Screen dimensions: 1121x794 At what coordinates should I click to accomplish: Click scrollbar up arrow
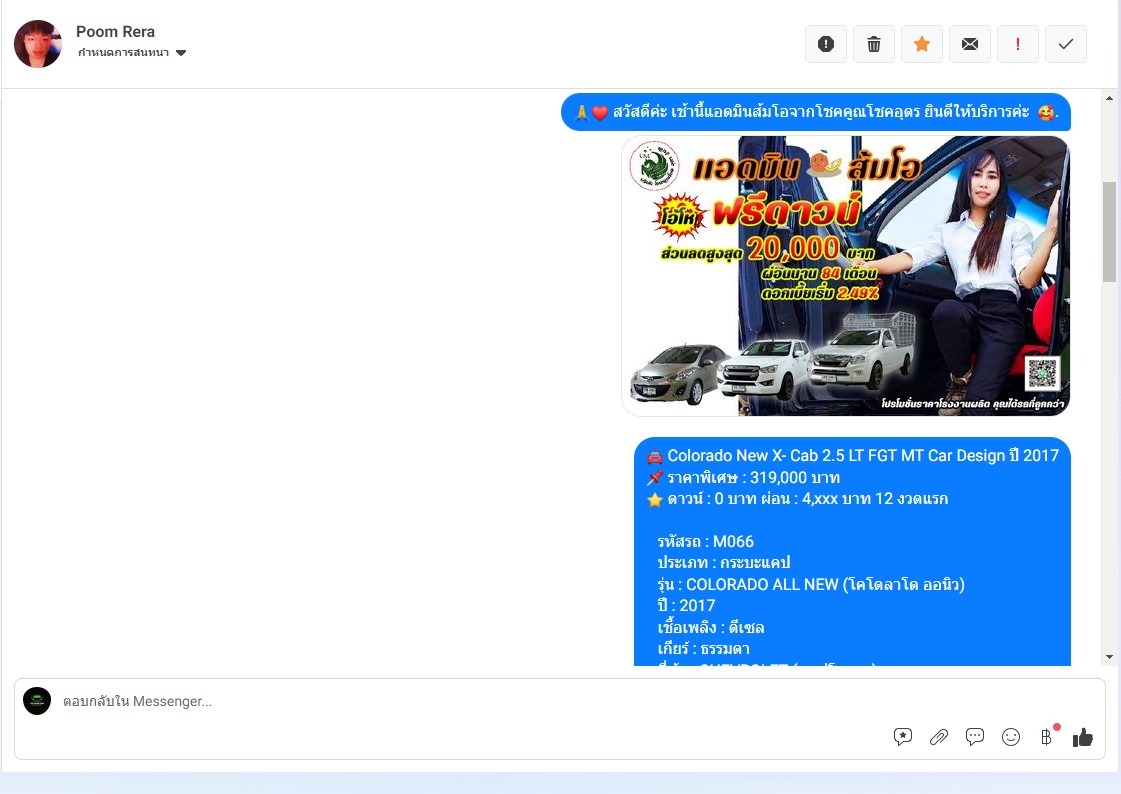pyautogui.click(x=1109, y=99)
